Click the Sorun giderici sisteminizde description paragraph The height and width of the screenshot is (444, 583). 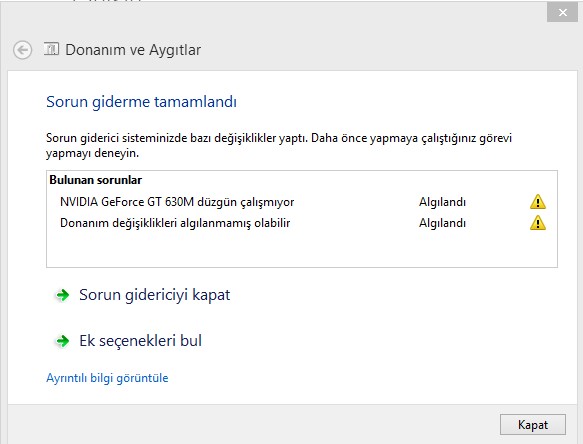pyautogui.click(x=279, y=145)
